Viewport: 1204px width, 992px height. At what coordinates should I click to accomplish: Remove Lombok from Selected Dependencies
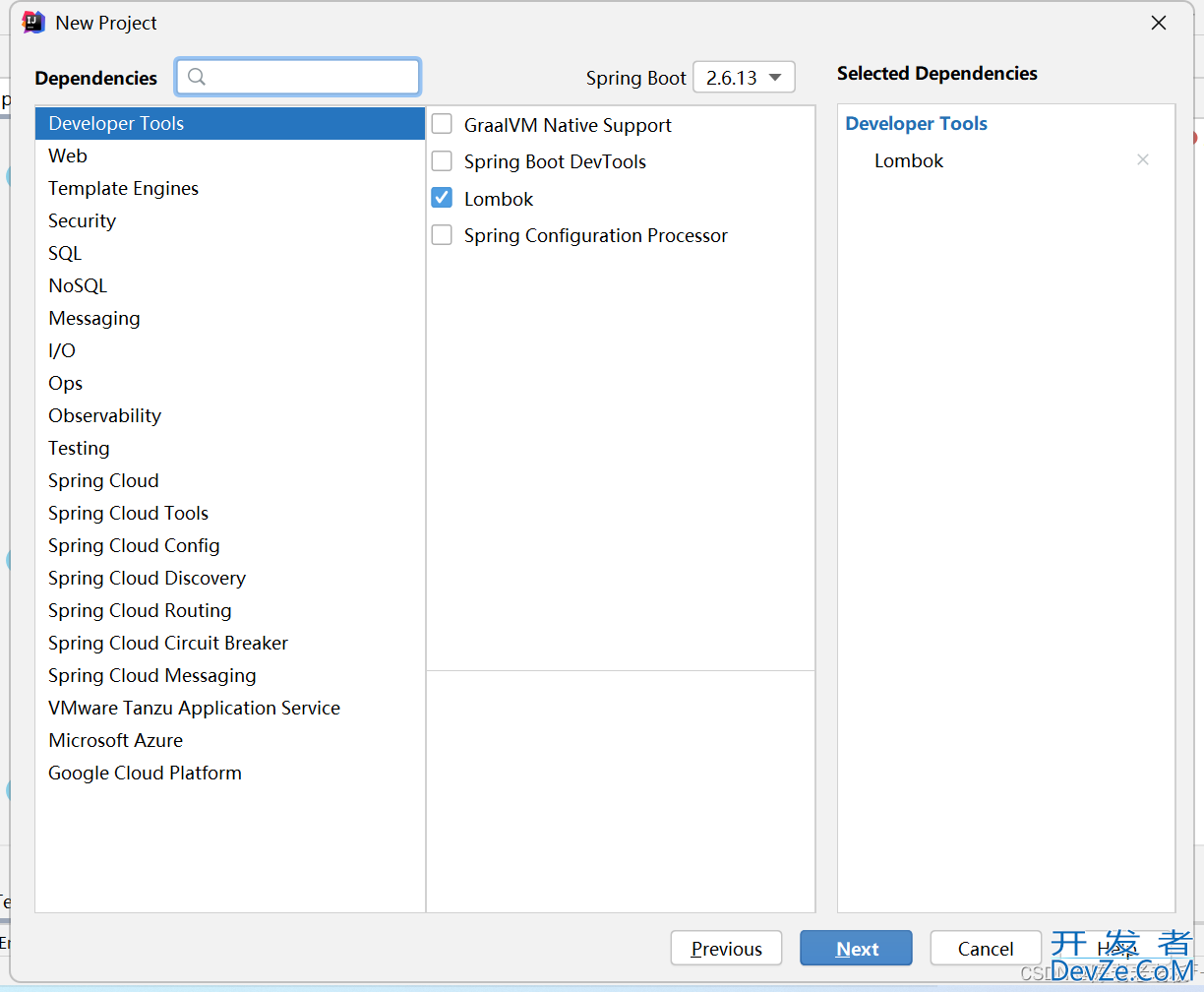tap(1143, 159)
